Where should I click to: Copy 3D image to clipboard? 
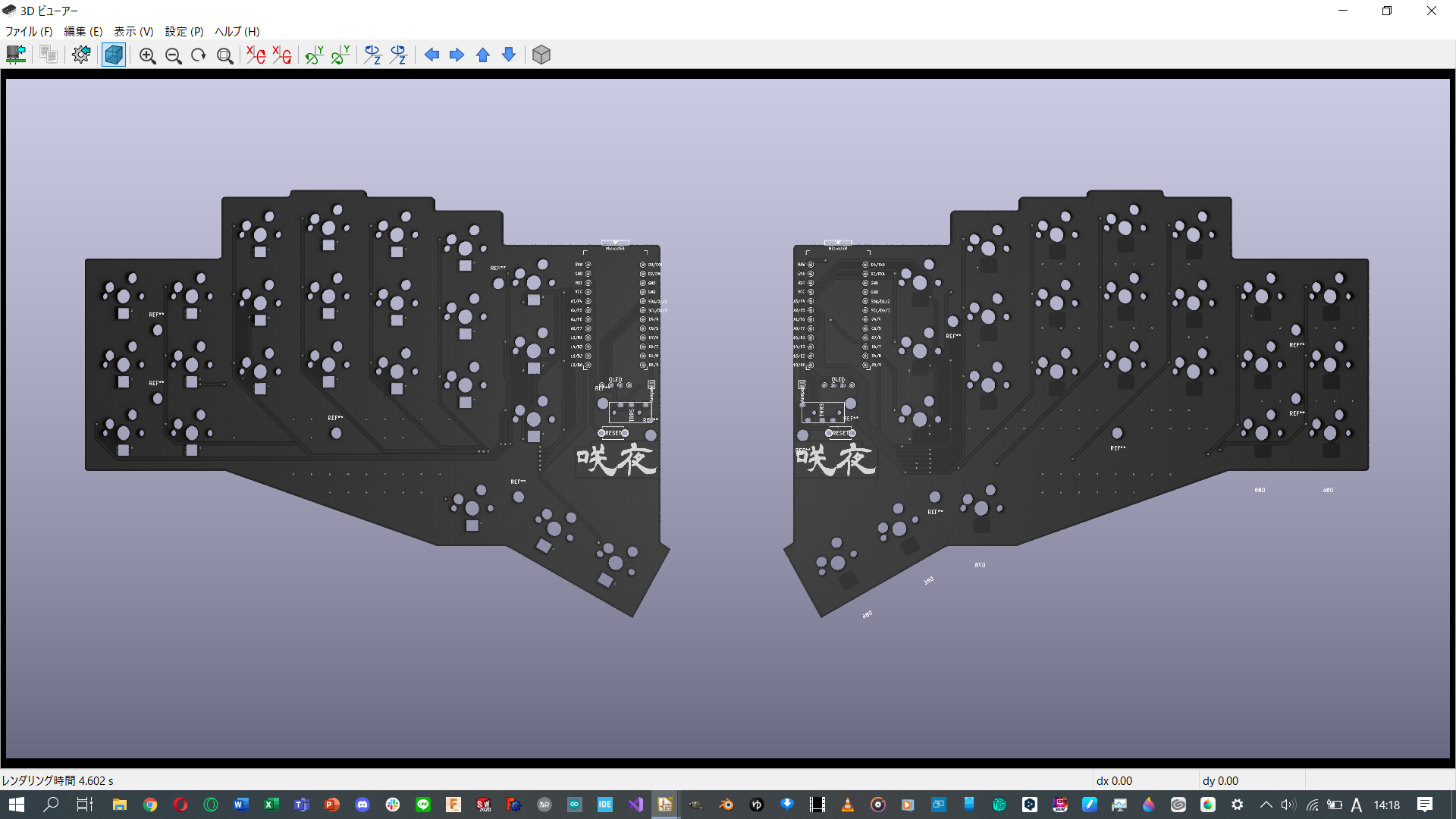(x=49, y=55)
